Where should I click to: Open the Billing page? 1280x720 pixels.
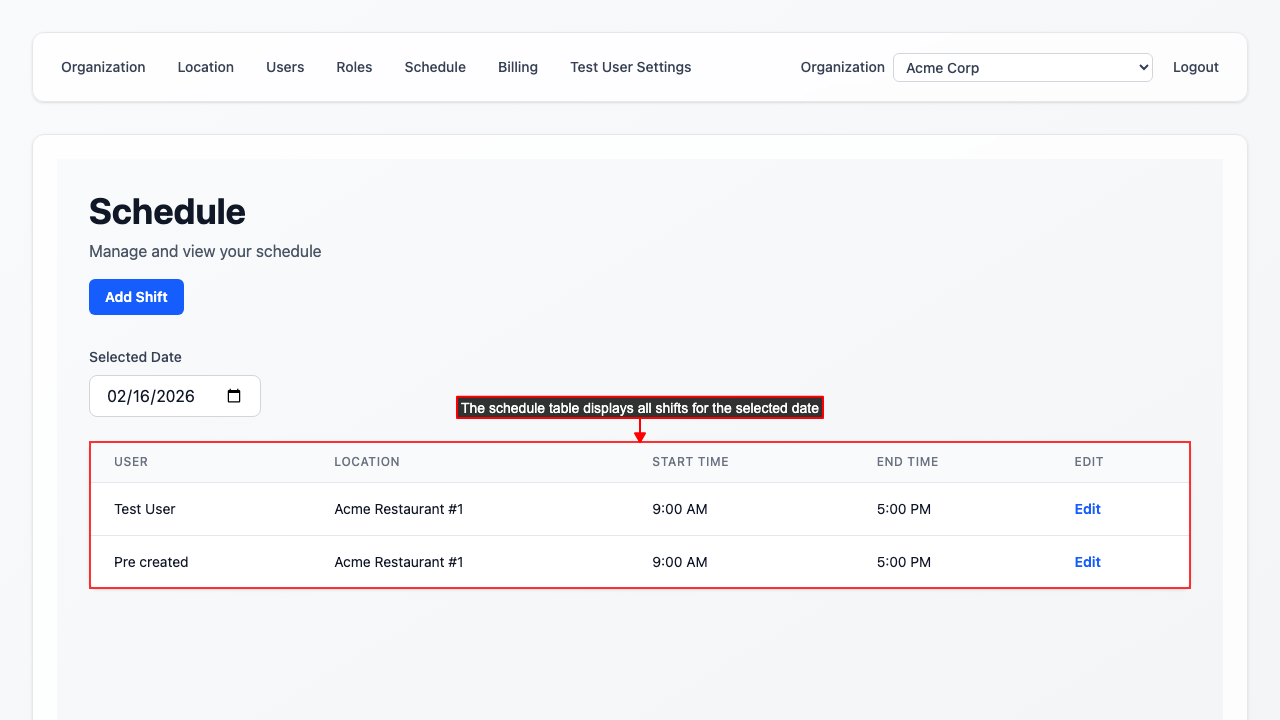point(518,67)
